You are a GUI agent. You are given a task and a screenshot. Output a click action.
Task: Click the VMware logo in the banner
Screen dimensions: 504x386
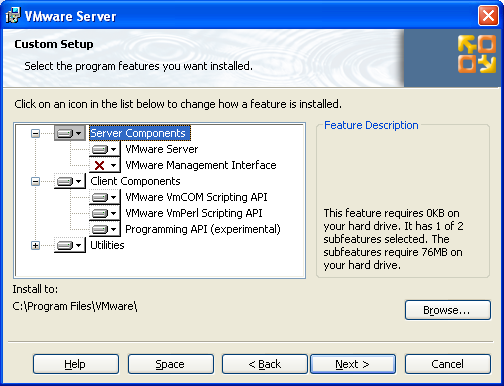coord(477,54)
